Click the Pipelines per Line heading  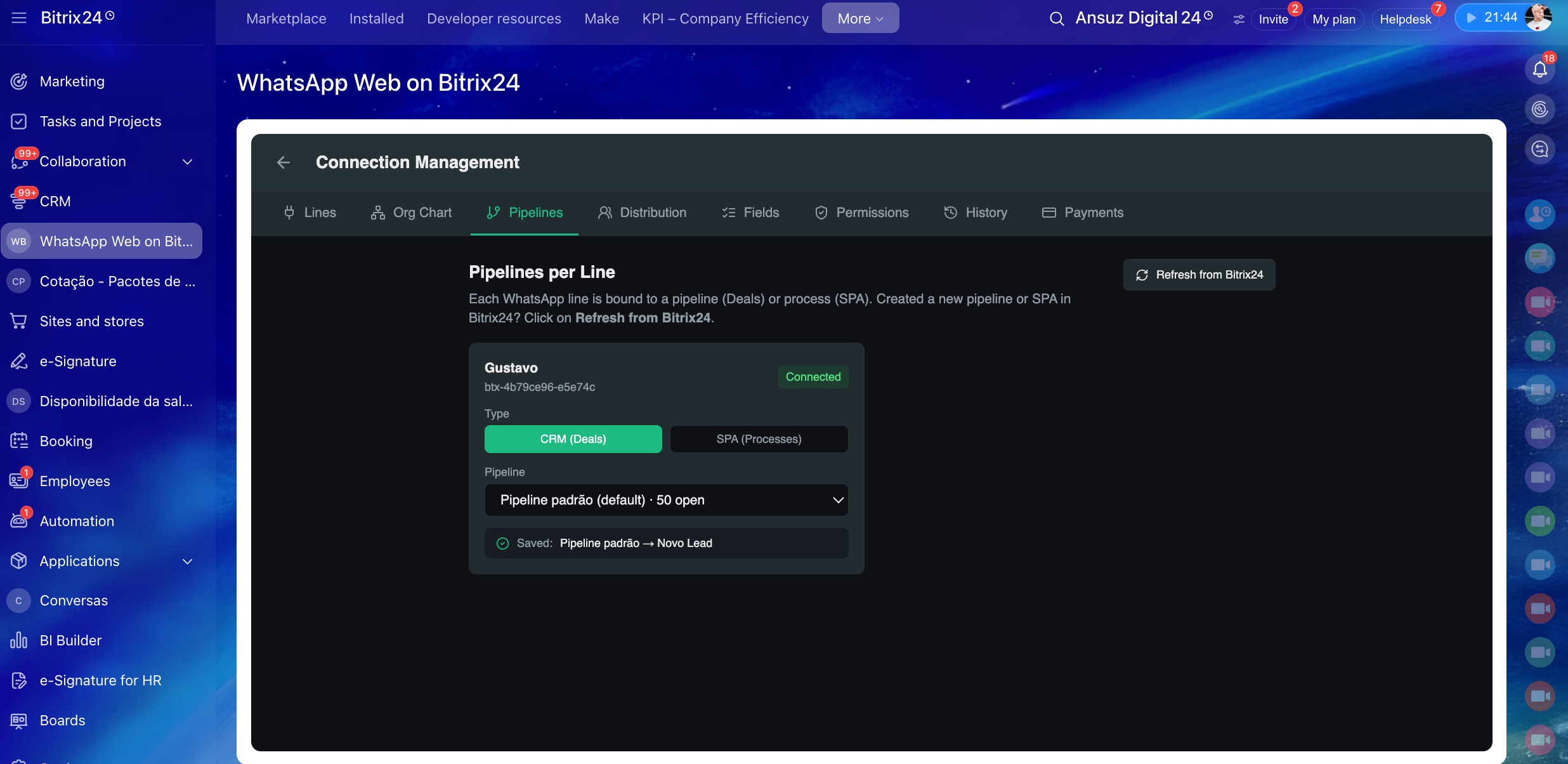[542, 272]
